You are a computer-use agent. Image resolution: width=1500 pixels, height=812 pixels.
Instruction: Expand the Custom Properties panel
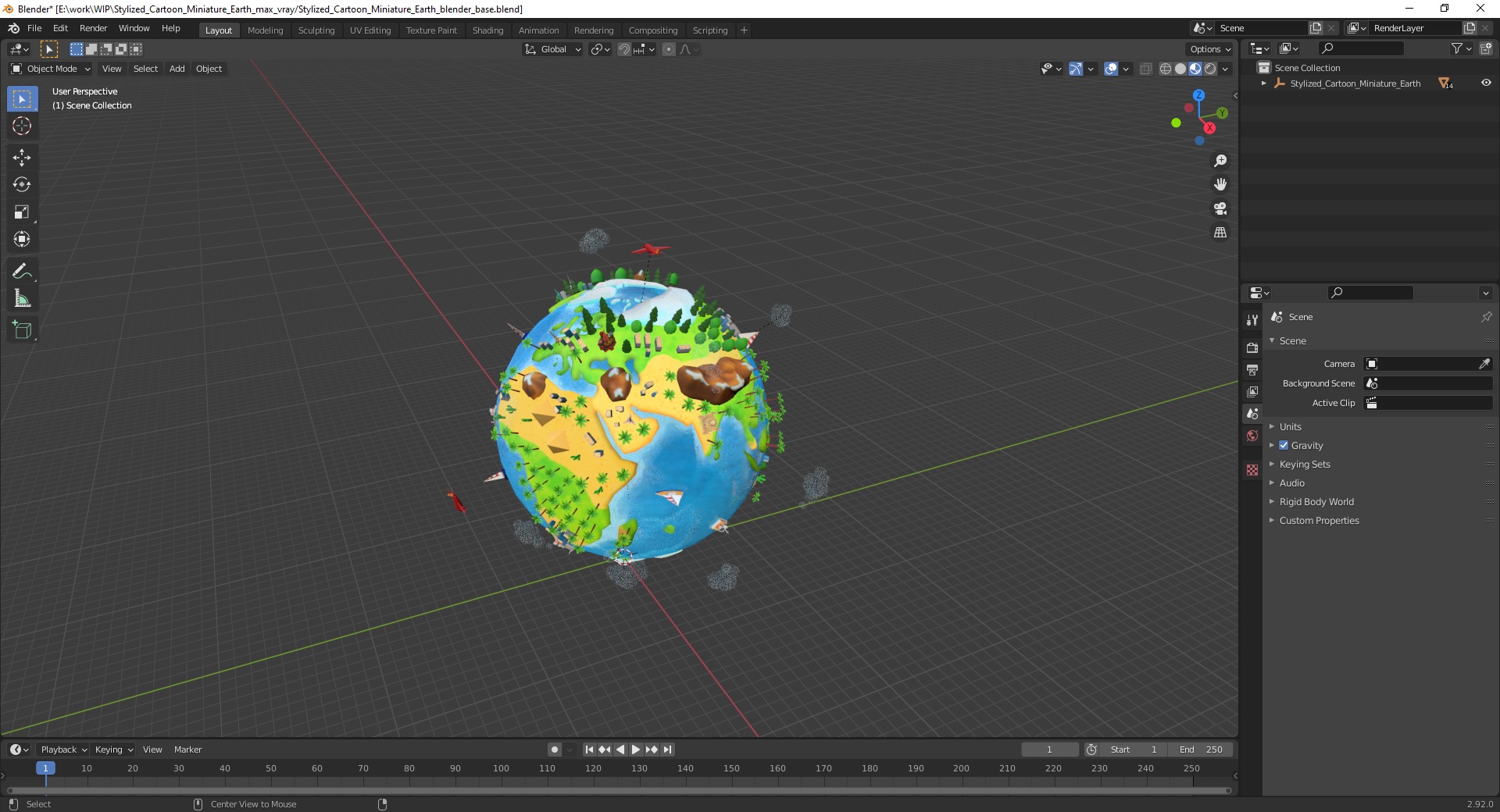[x=1319, y=520]
